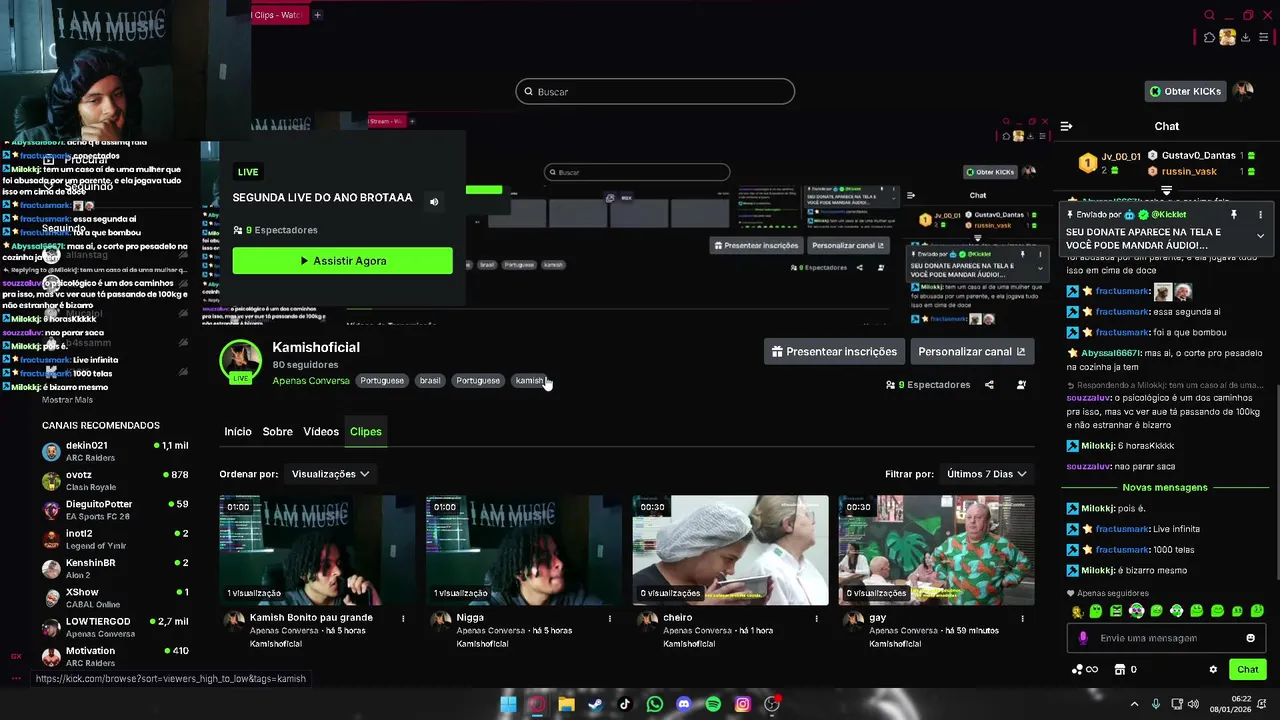Open the Obter KICKs button
This screenshot has height=720, width=1280.
point(1185,91)
